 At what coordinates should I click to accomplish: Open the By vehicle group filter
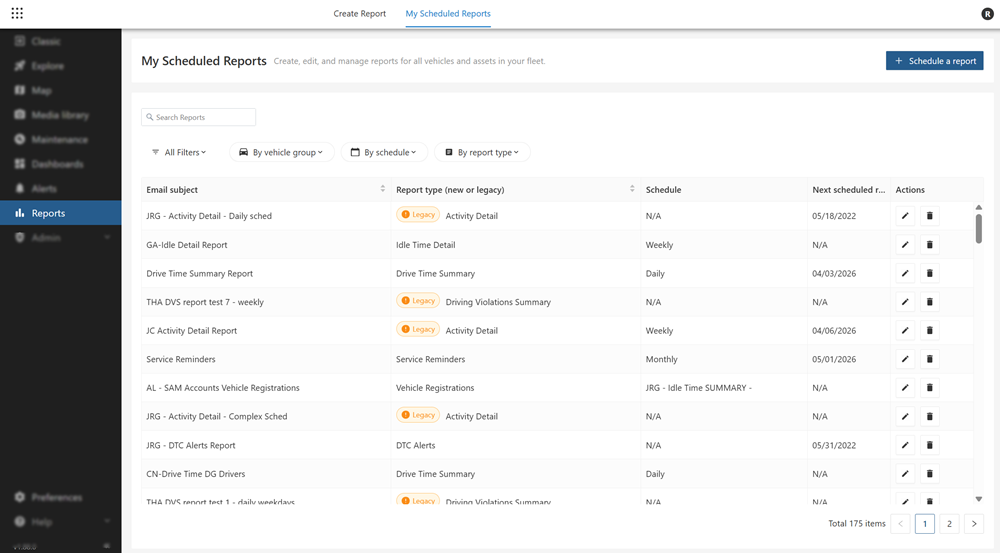tap(281, 152)
